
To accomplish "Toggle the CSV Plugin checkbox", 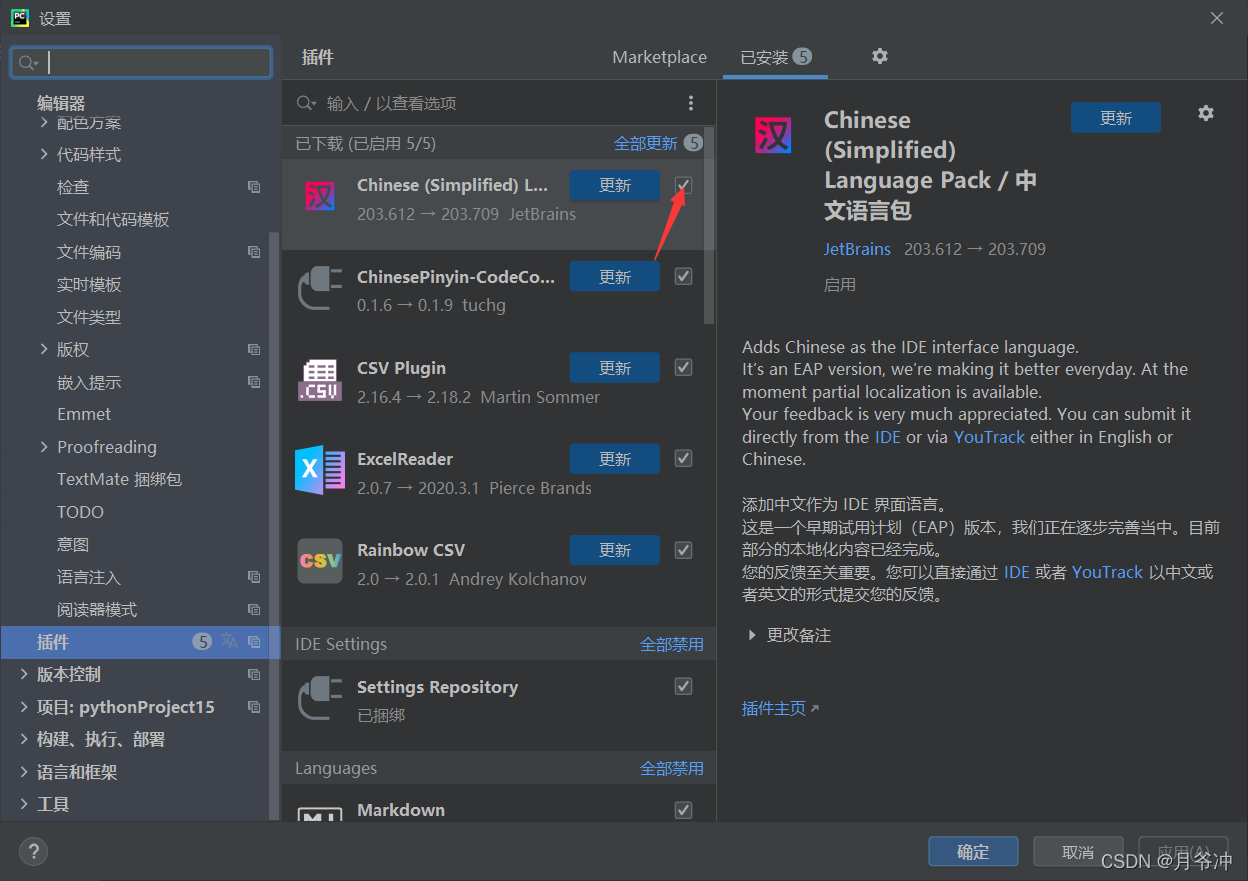I will 683,367.
